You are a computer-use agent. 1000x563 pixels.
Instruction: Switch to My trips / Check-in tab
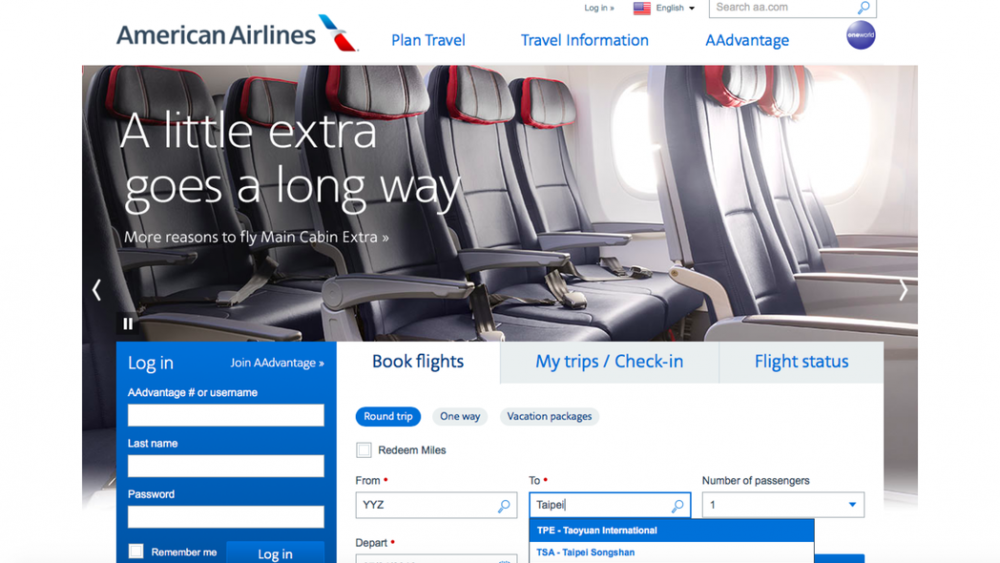click(x=609, y=362)
